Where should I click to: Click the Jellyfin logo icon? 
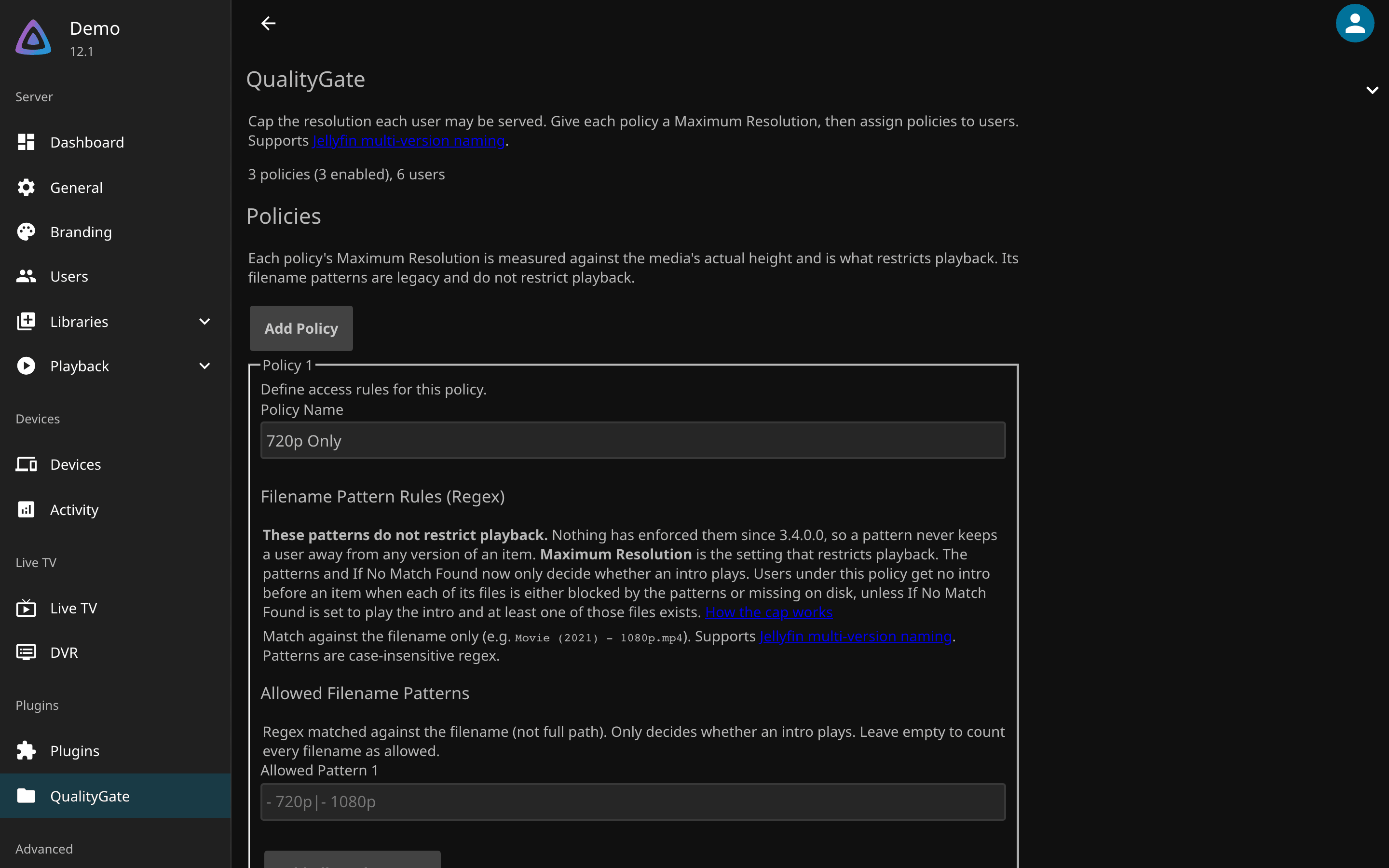click(33, 38)
